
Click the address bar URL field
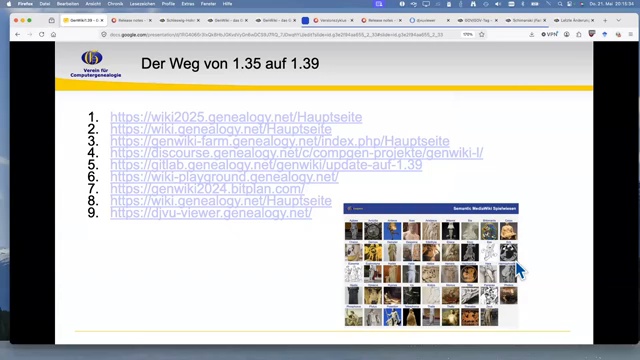click(x=276, y=35)
